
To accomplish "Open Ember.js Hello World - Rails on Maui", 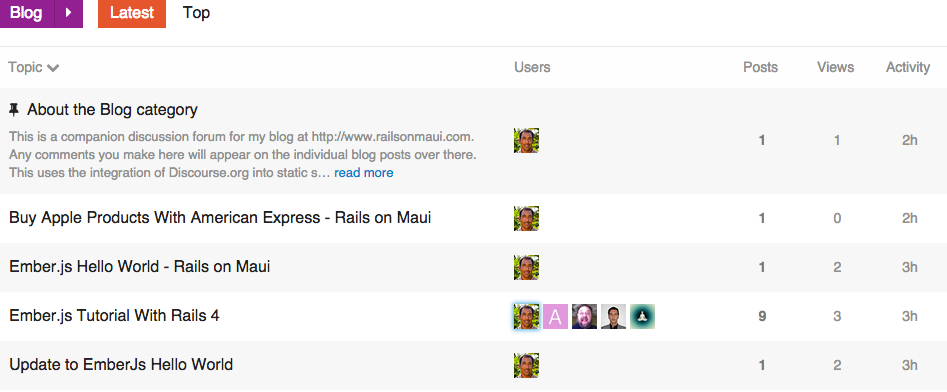I will (x=140, y=266).
